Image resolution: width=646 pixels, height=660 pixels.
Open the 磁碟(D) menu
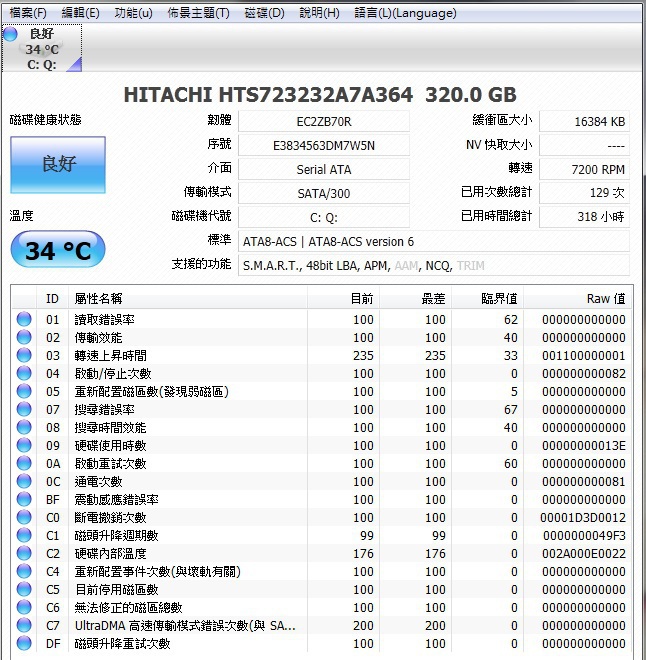(x=264, y=13)
